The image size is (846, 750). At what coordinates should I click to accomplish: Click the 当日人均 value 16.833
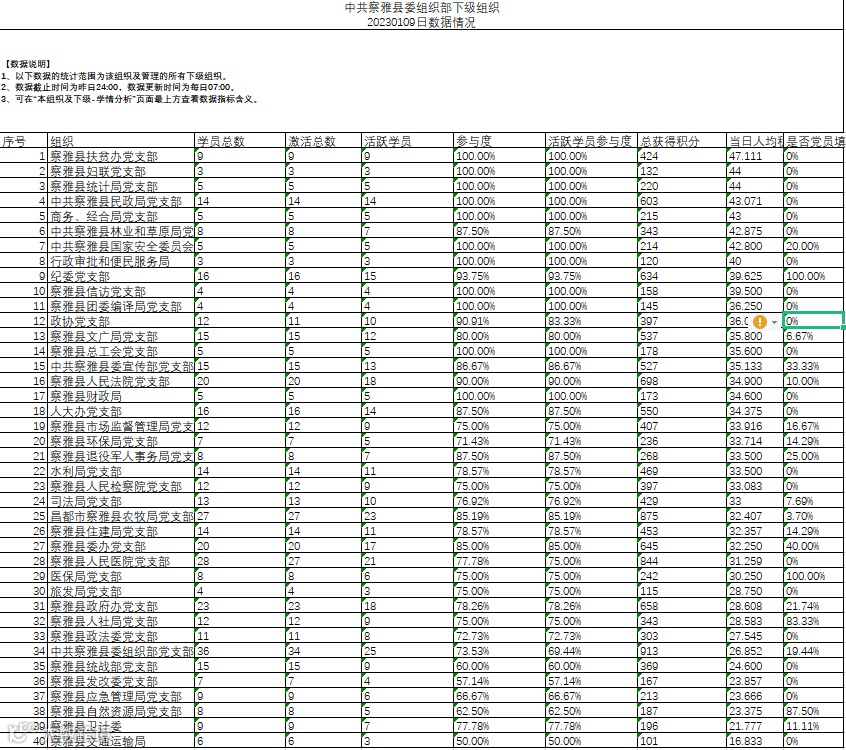(755, 741)
